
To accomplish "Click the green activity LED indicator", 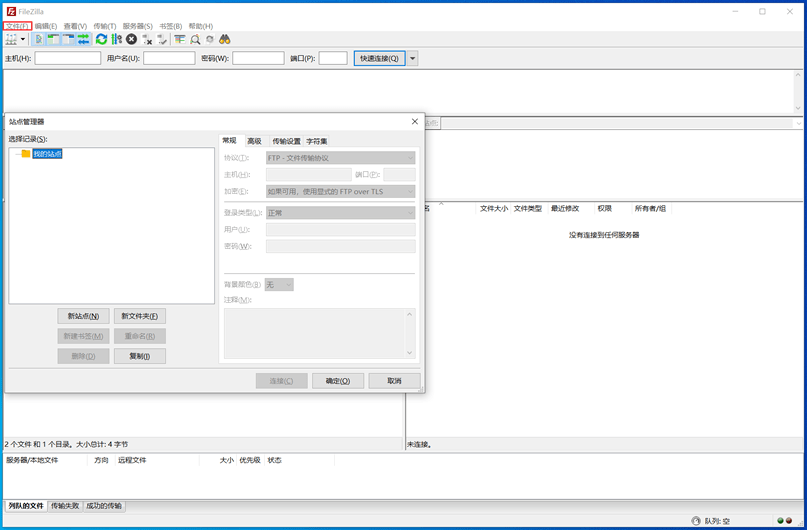I will [x=780, y=521].
